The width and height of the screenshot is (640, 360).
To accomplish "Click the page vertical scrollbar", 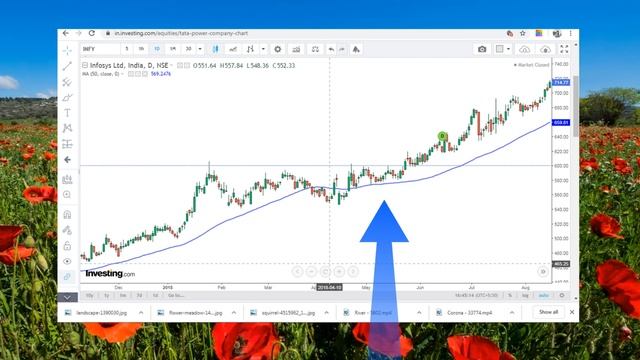I will (576, 106).
